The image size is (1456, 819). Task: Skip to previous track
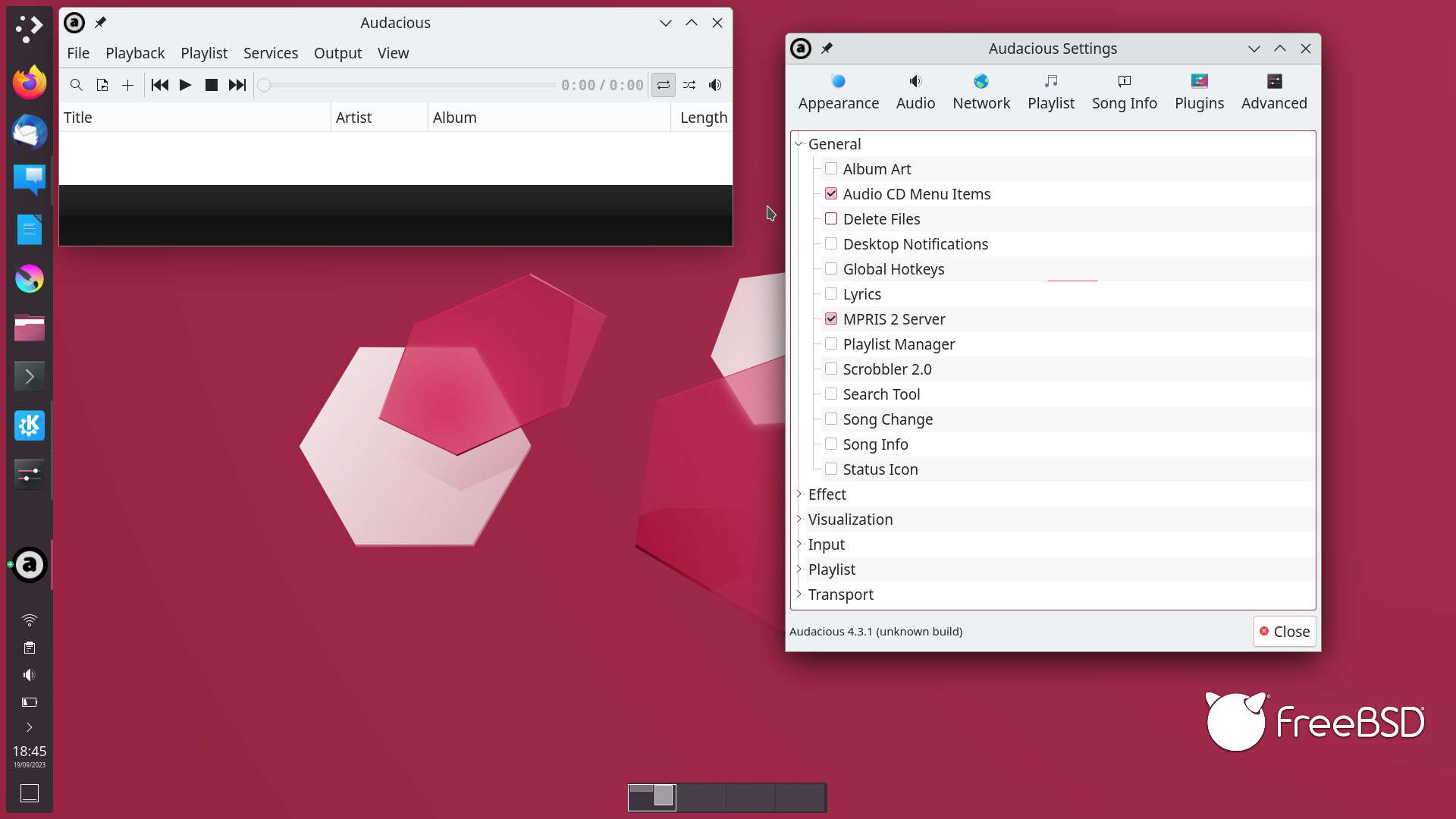pyautogui.click(x=159, y=85)
